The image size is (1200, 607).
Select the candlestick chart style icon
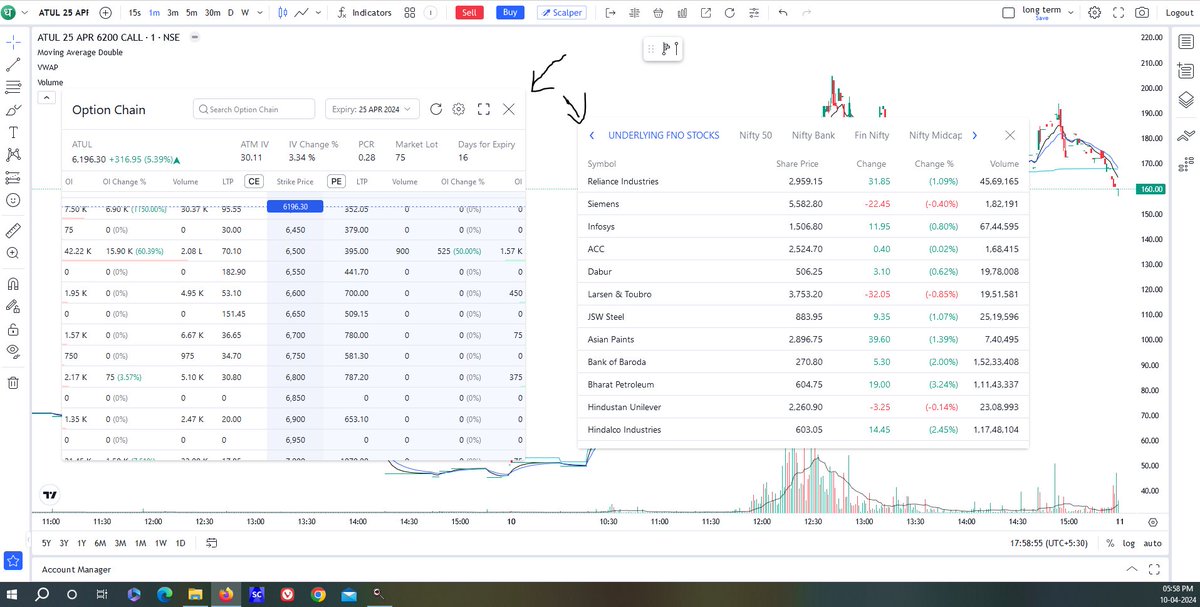tap(283, 13)
